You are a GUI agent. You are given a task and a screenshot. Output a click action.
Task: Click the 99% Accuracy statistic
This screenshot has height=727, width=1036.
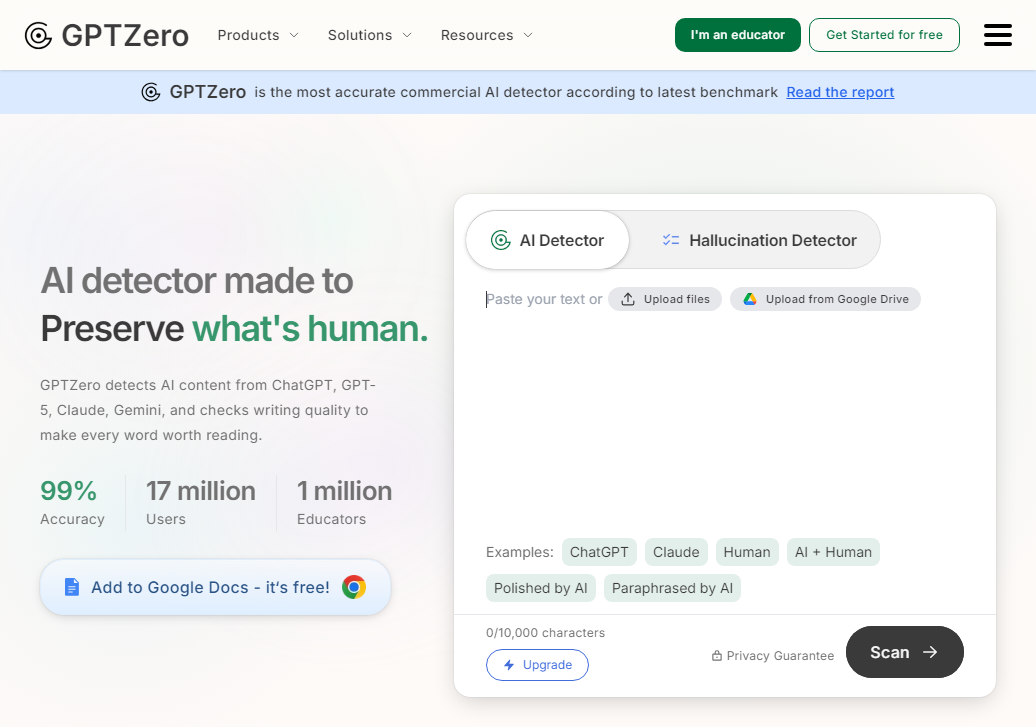[72, 502]
